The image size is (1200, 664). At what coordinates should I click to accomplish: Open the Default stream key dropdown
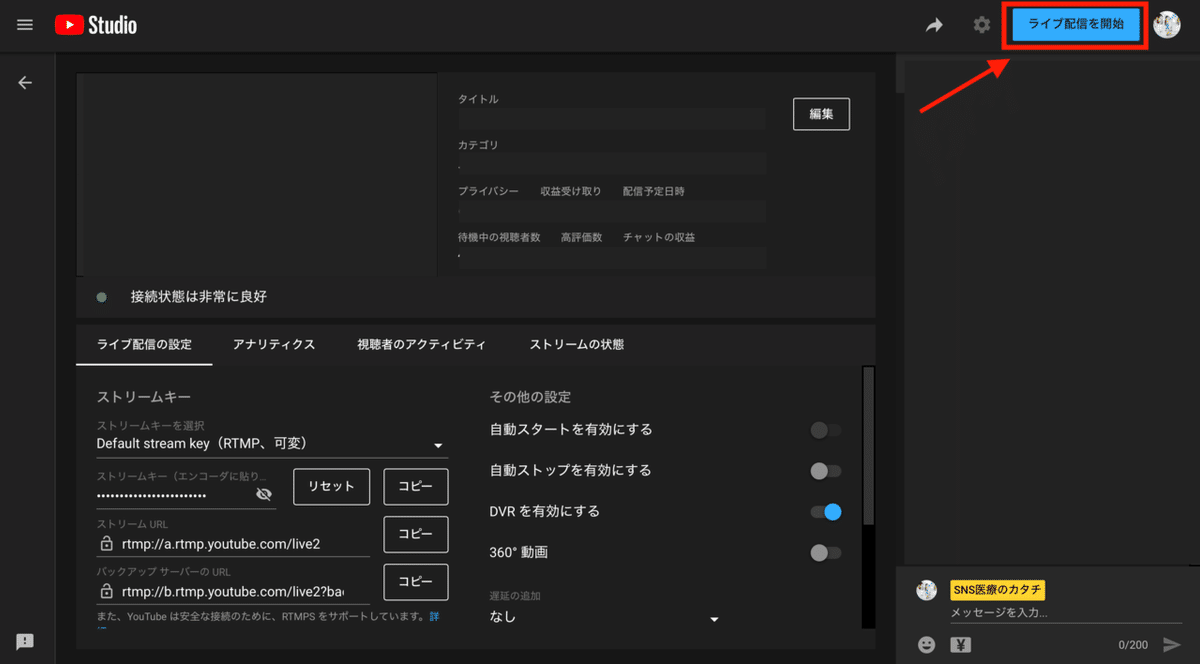point(437,444)
